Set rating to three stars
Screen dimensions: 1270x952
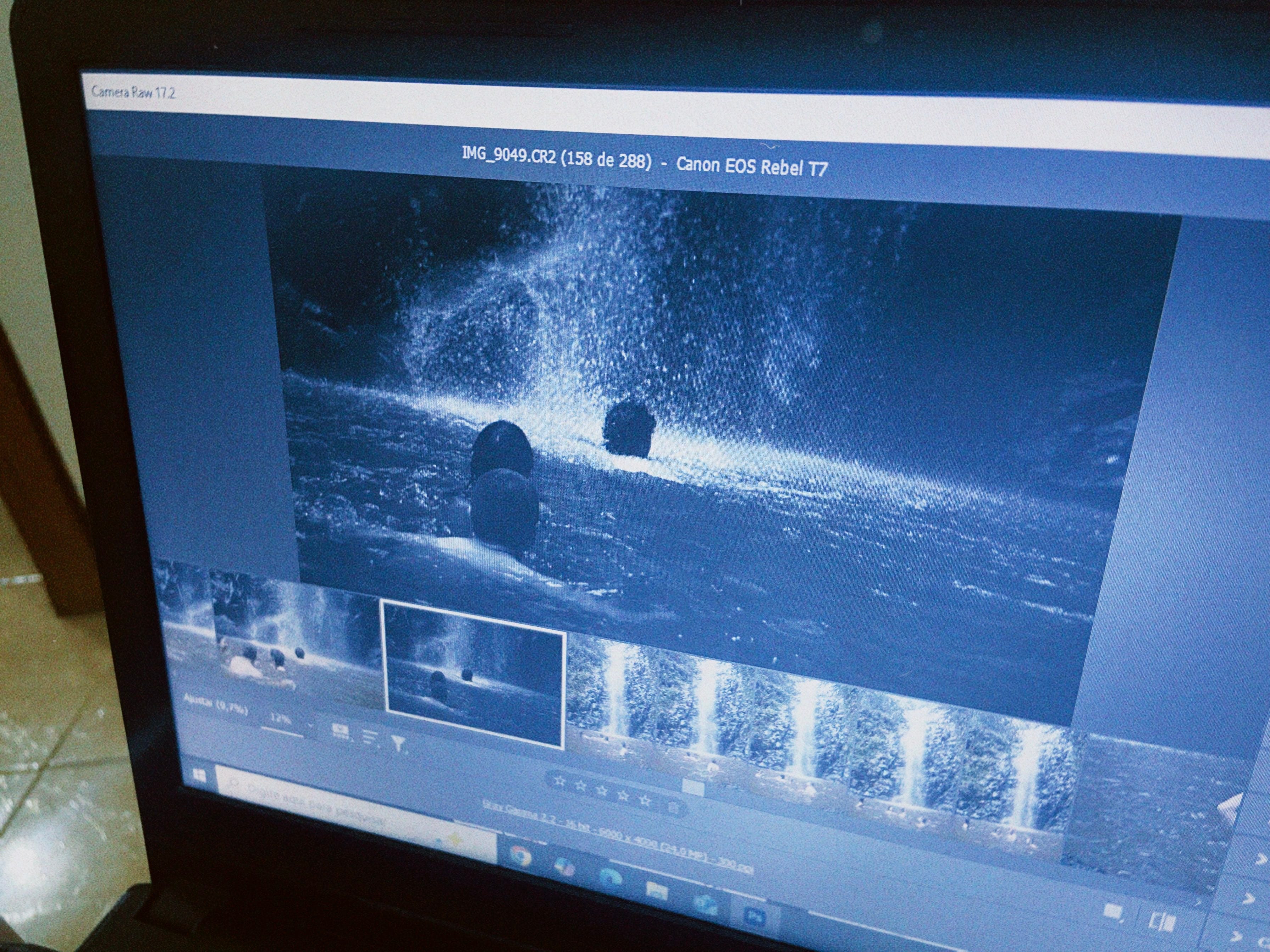tap(602, 791)
